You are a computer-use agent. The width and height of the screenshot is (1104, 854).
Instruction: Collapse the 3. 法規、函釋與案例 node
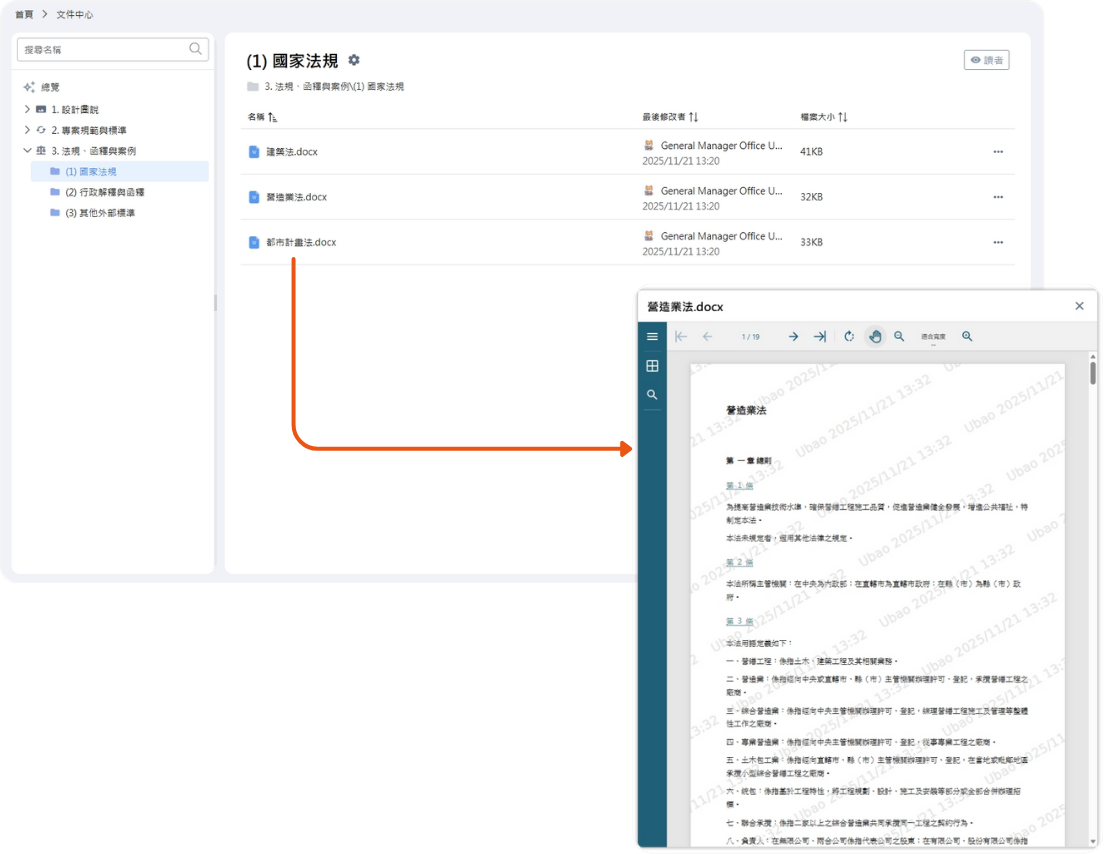(x=27, y=151)
